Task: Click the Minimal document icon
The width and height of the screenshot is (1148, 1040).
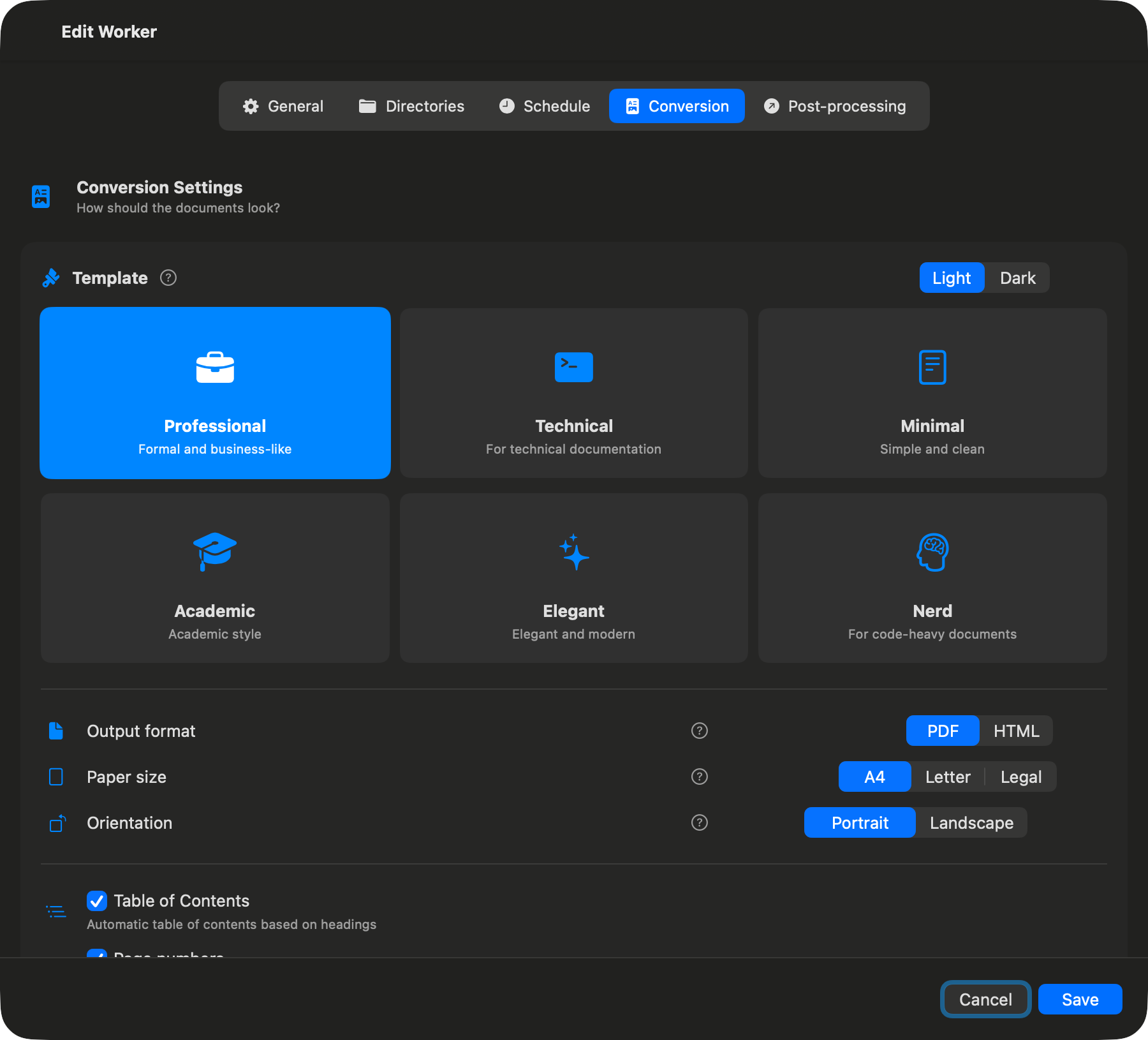Action: (x=932, y=367)
